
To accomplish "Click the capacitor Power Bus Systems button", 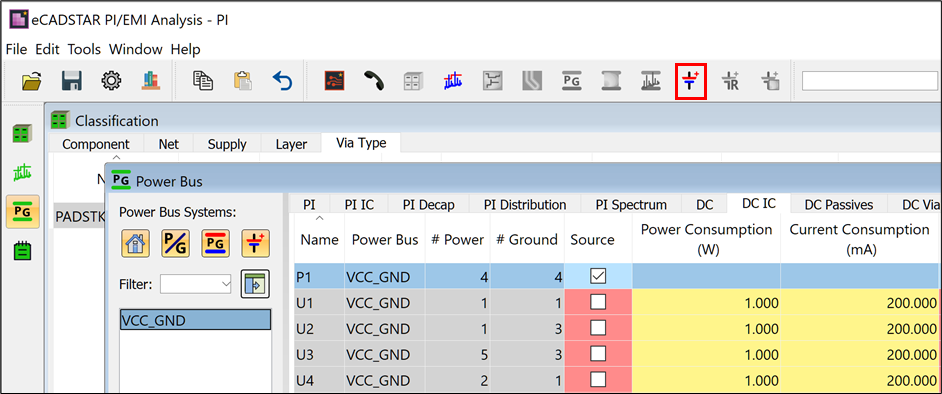I will 255,243.
